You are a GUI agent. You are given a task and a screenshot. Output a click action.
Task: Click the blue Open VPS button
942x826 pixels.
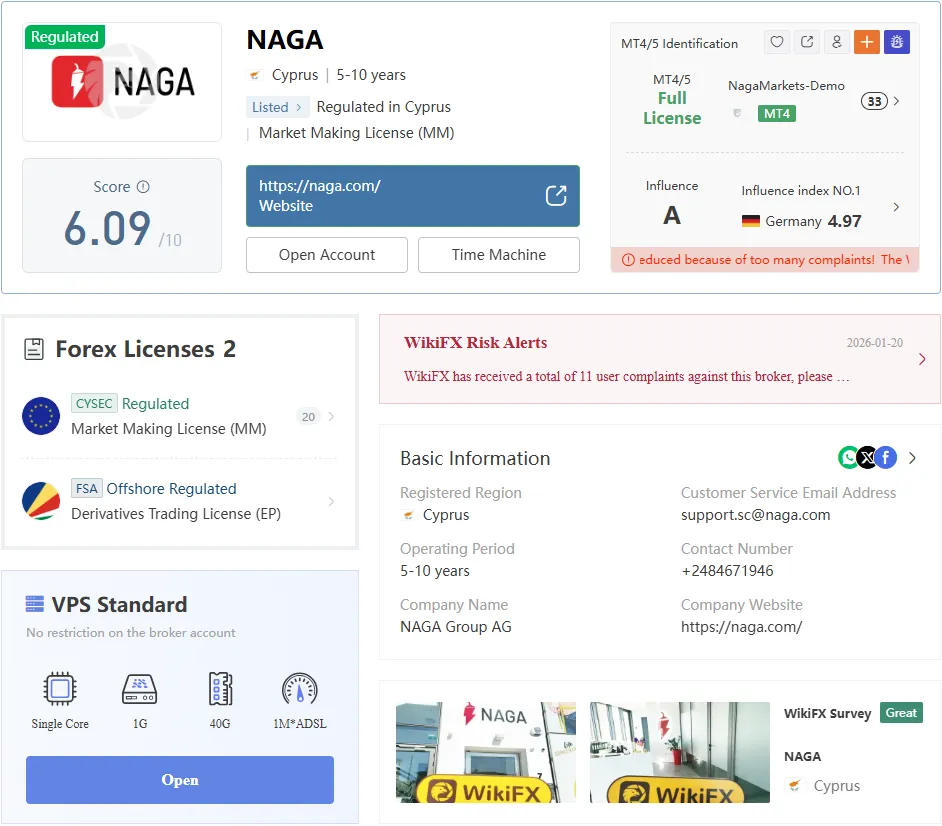(x=180, y=780)
